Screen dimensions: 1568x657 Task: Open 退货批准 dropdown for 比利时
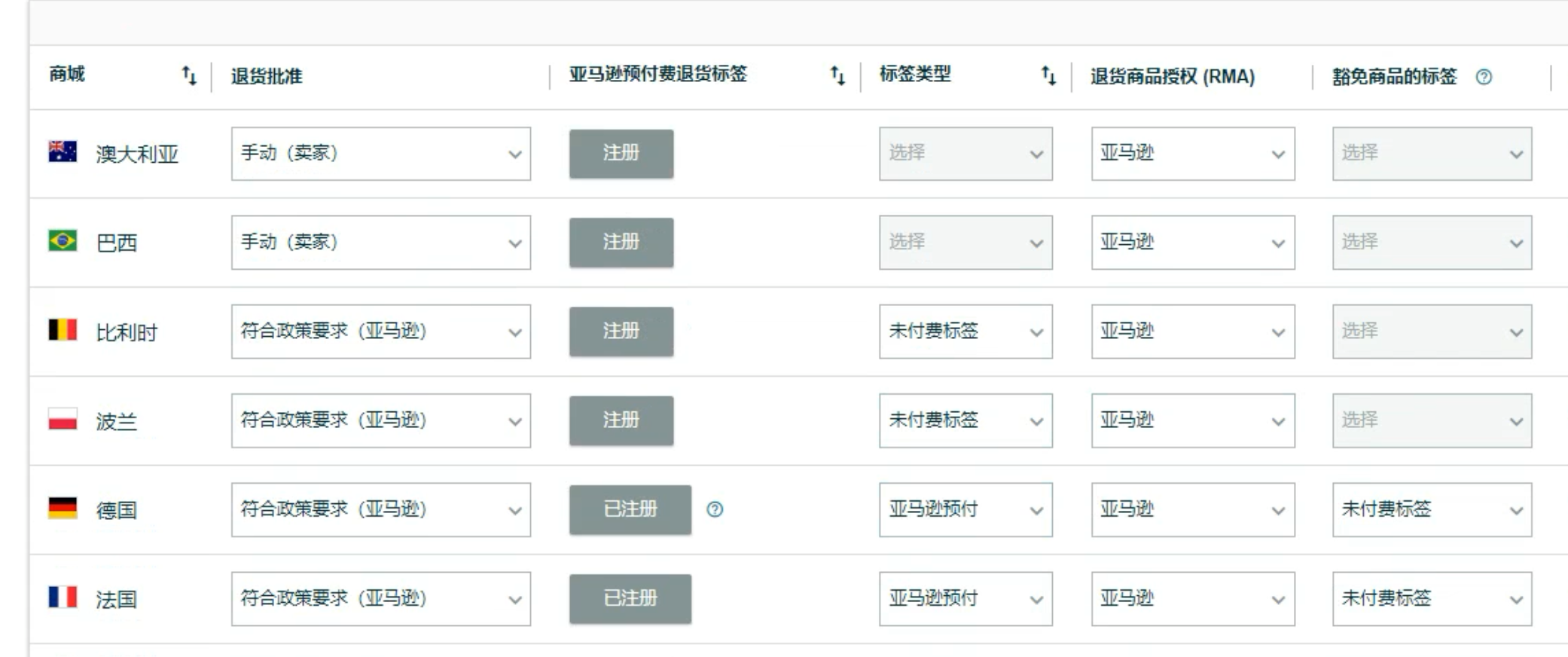381,332
